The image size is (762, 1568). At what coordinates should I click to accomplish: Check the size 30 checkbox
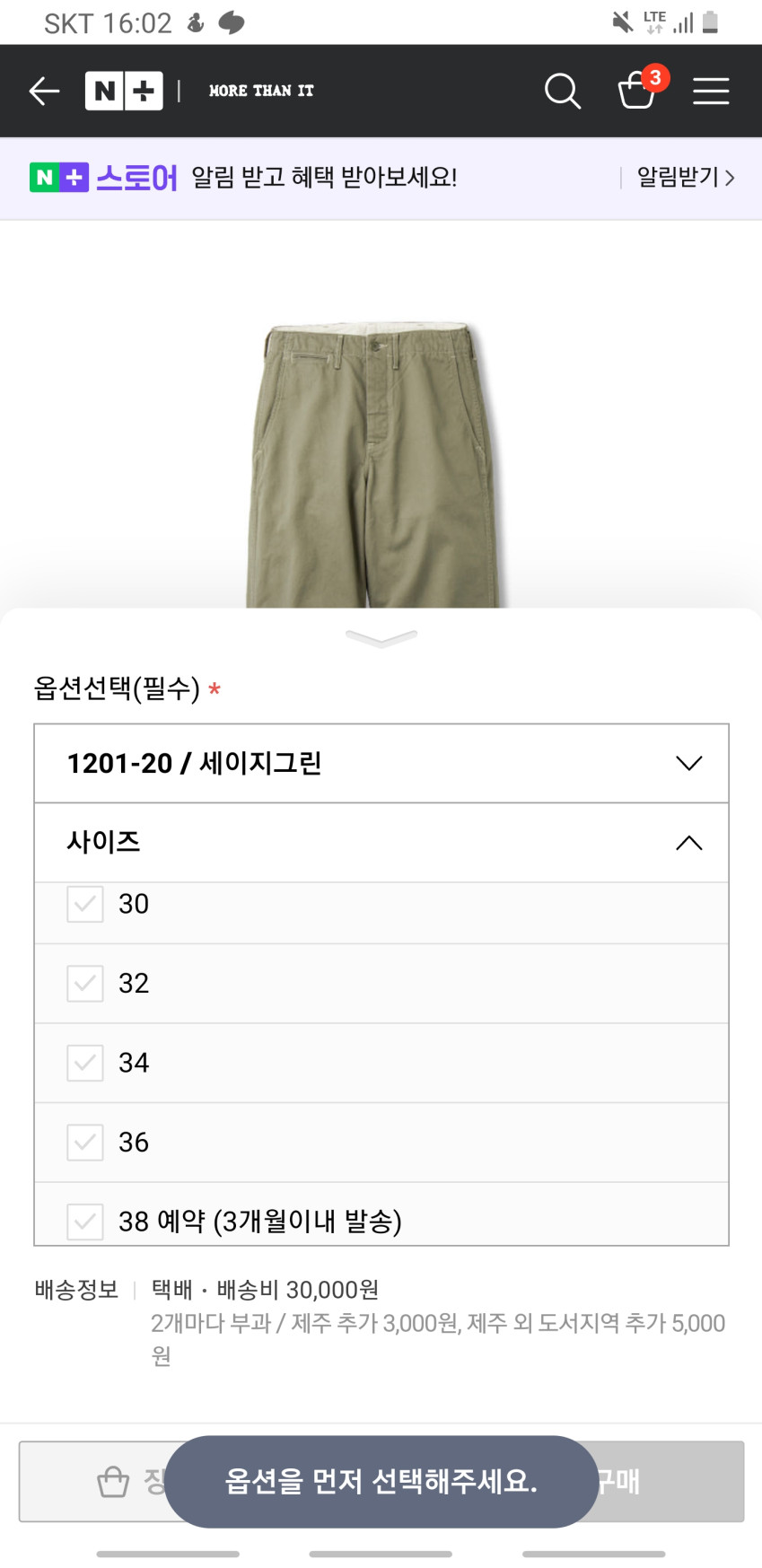click(85, 904)
